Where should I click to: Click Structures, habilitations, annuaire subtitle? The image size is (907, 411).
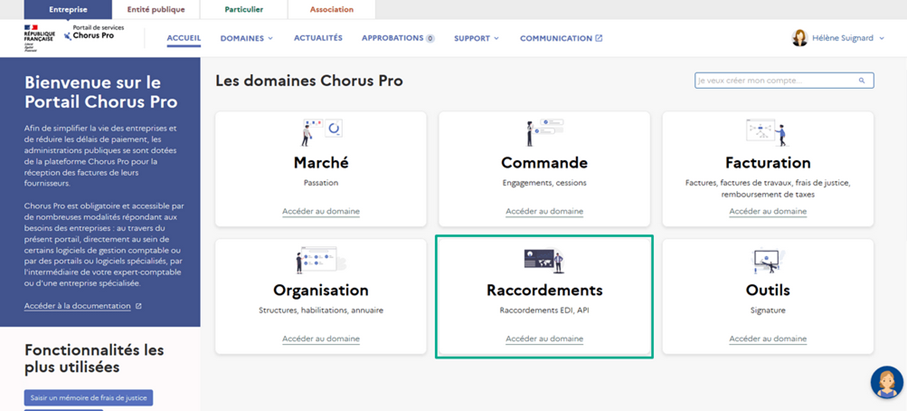[x=321, y=310]
